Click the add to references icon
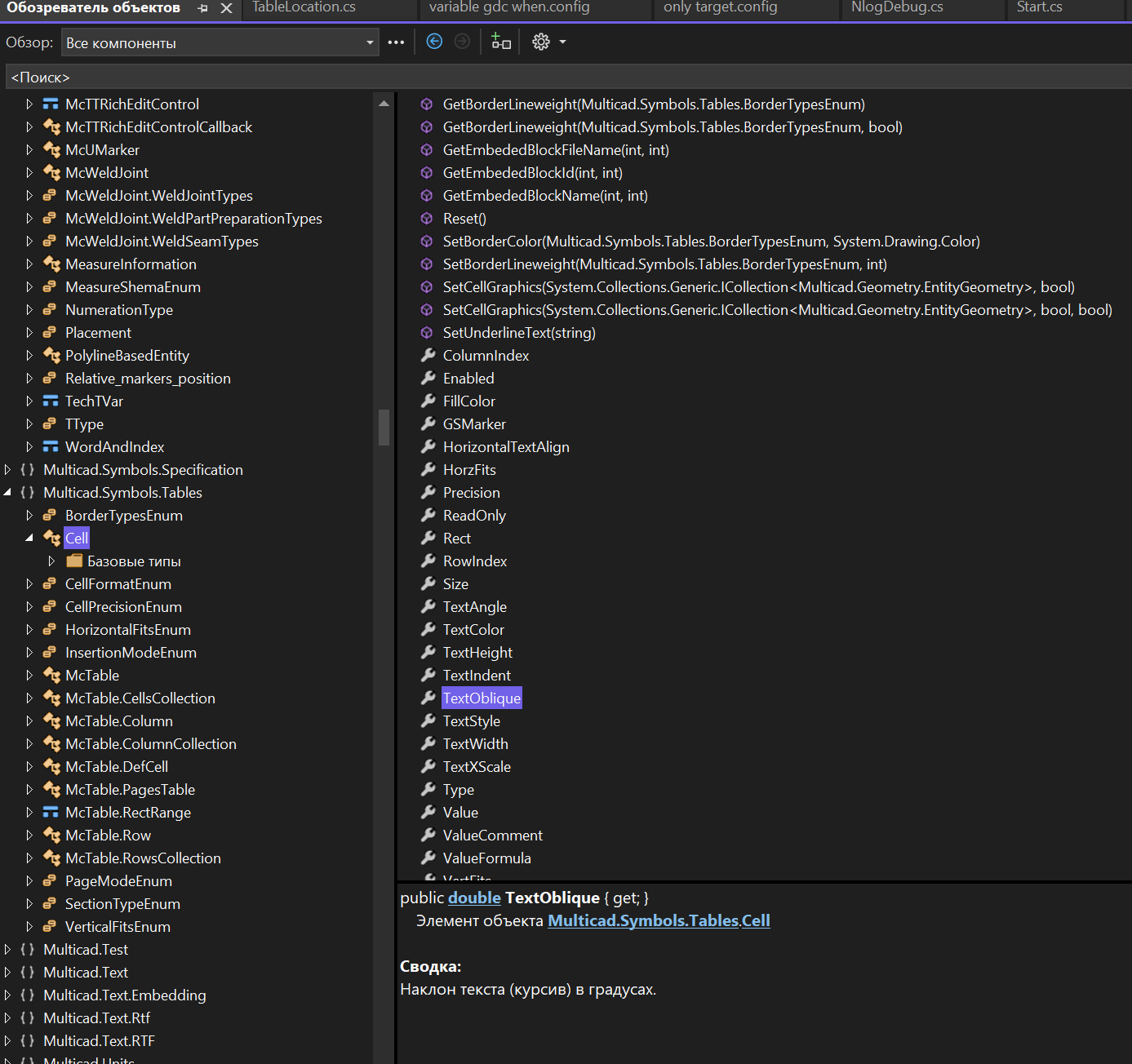 click(501, 42)
